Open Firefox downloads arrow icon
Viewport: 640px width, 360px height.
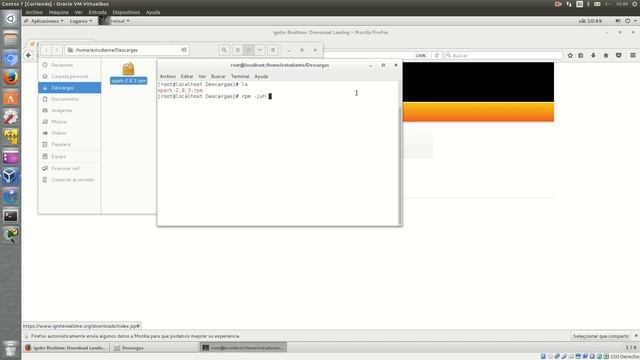click(593, 55)
